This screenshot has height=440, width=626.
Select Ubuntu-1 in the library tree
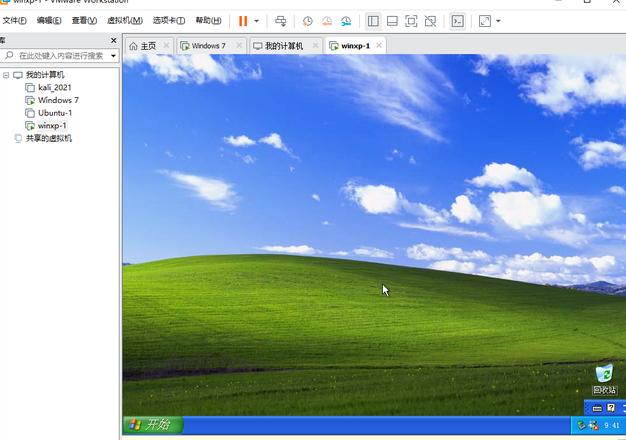[55, 113]
